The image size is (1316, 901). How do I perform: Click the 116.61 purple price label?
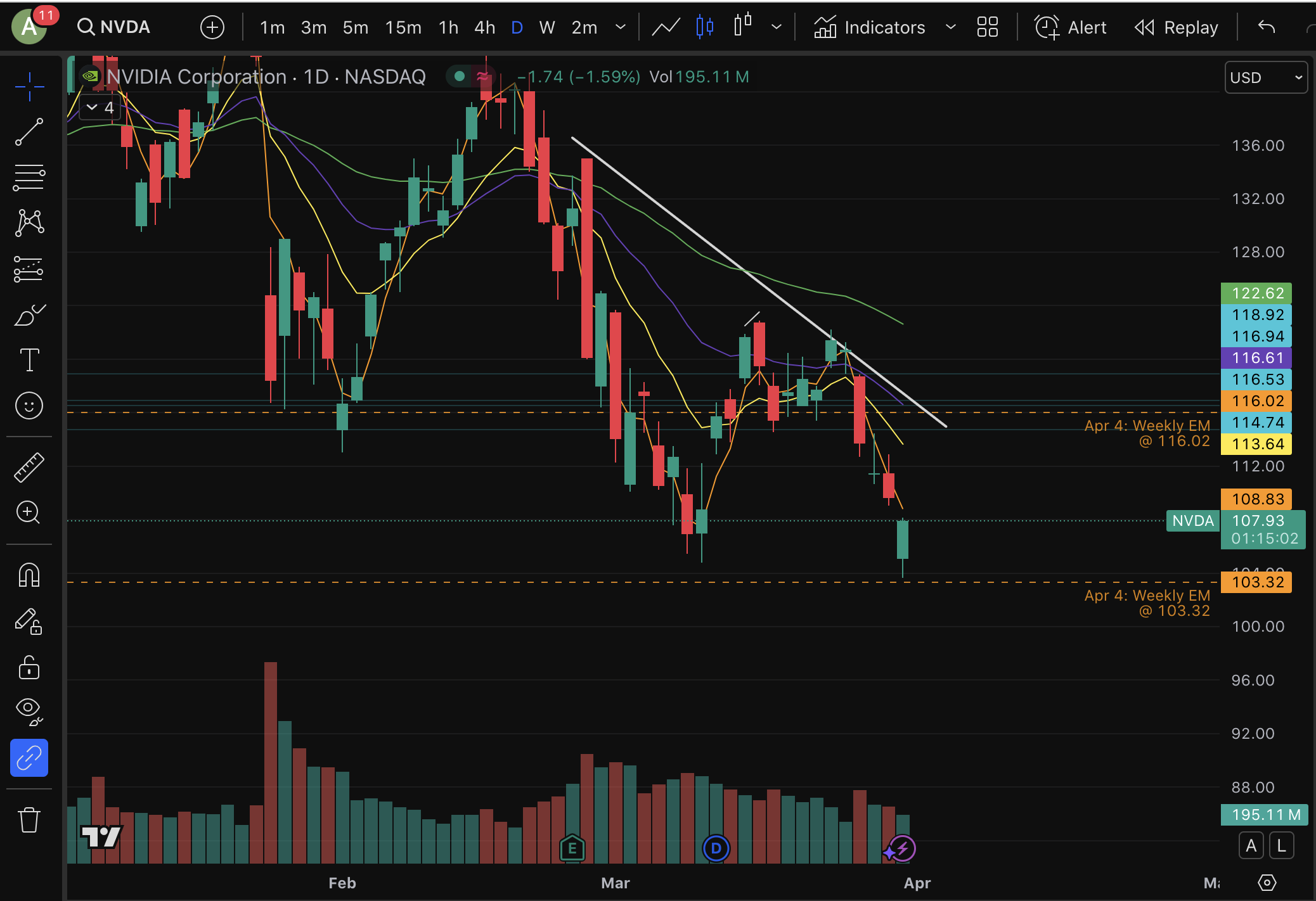pyautogui.click(x=1256, y=357)
